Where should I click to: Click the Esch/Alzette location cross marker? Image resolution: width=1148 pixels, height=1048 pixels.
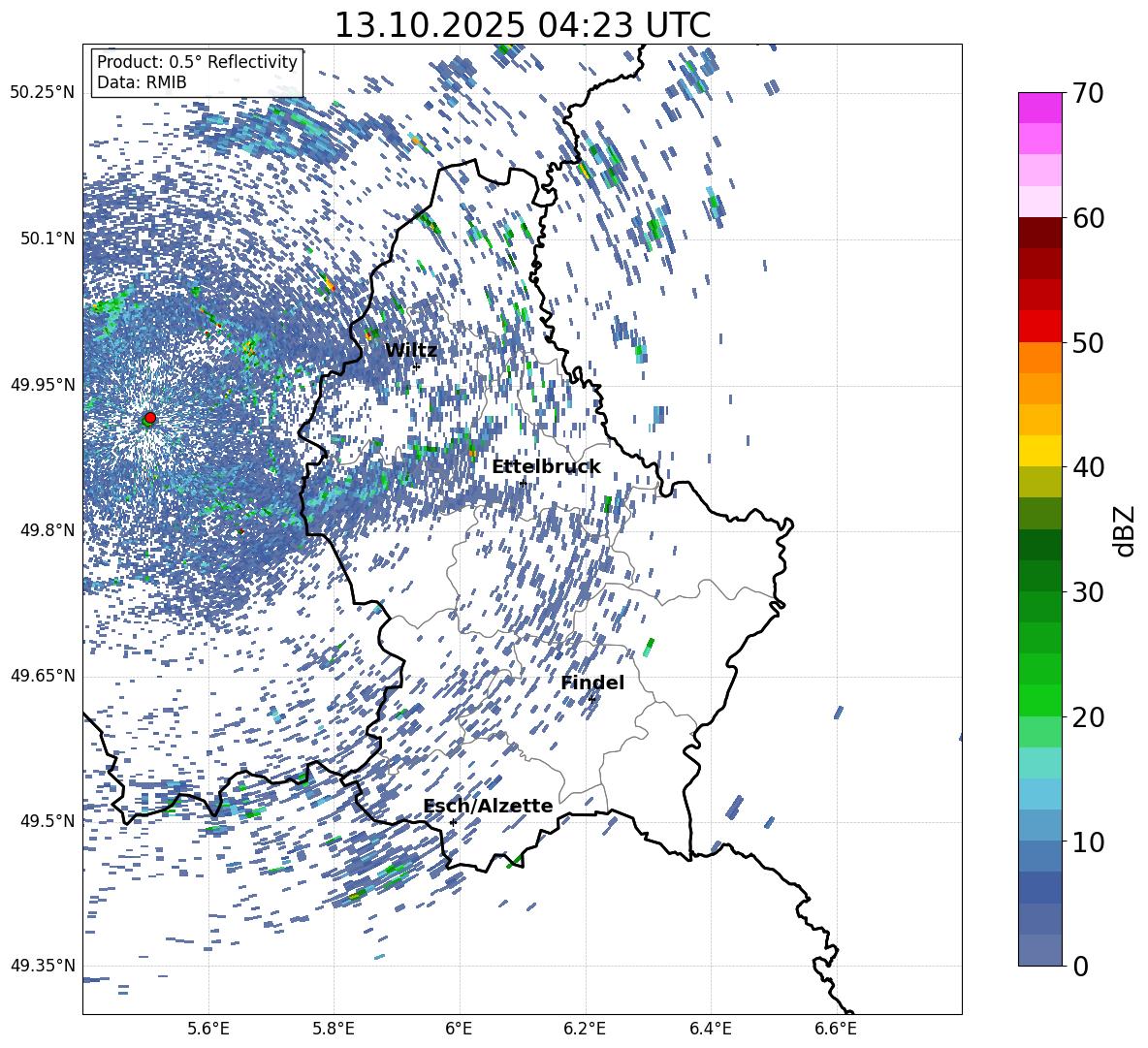pos(453,822)
